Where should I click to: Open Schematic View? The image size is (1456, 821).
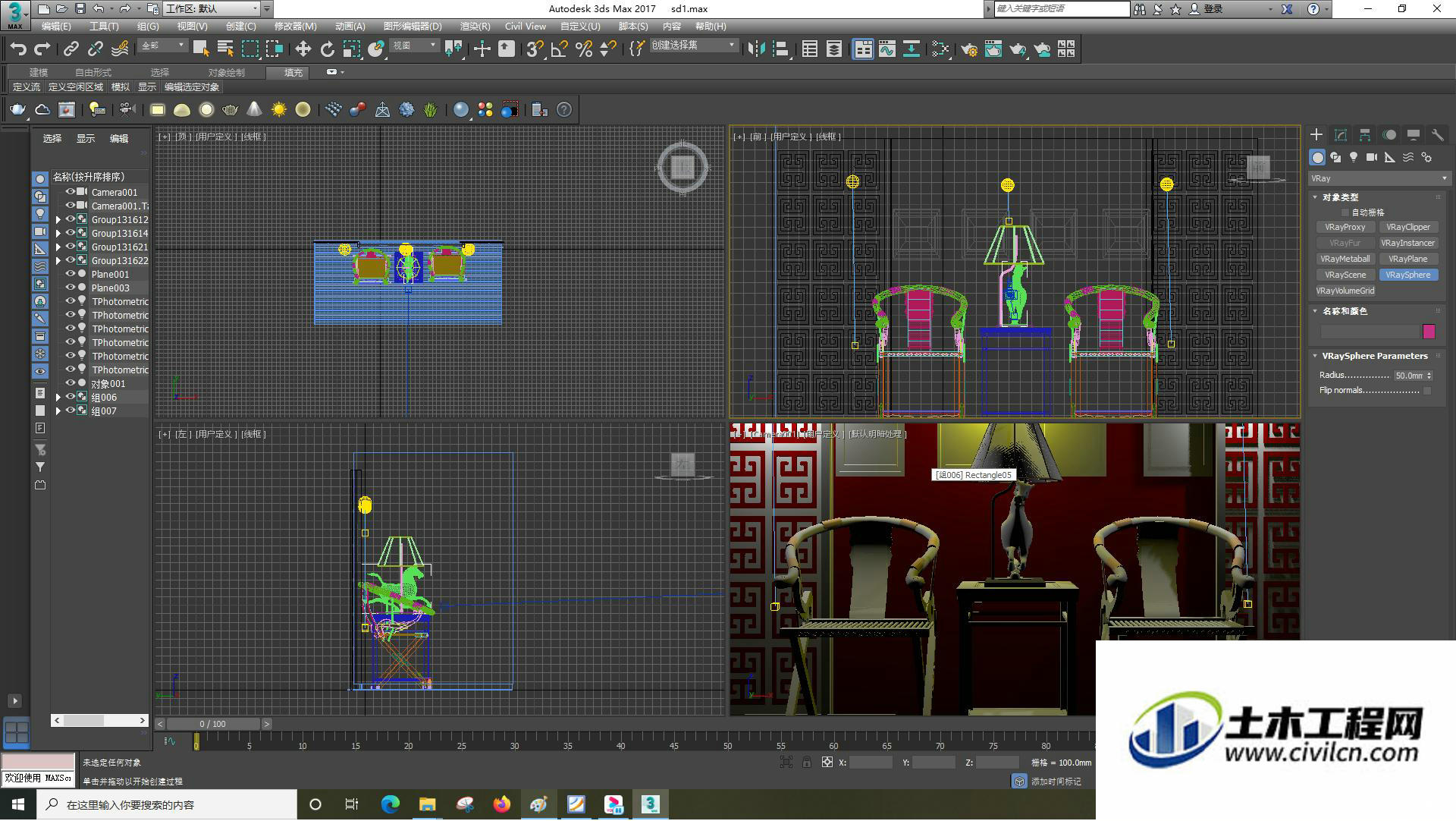pos(911,49)
